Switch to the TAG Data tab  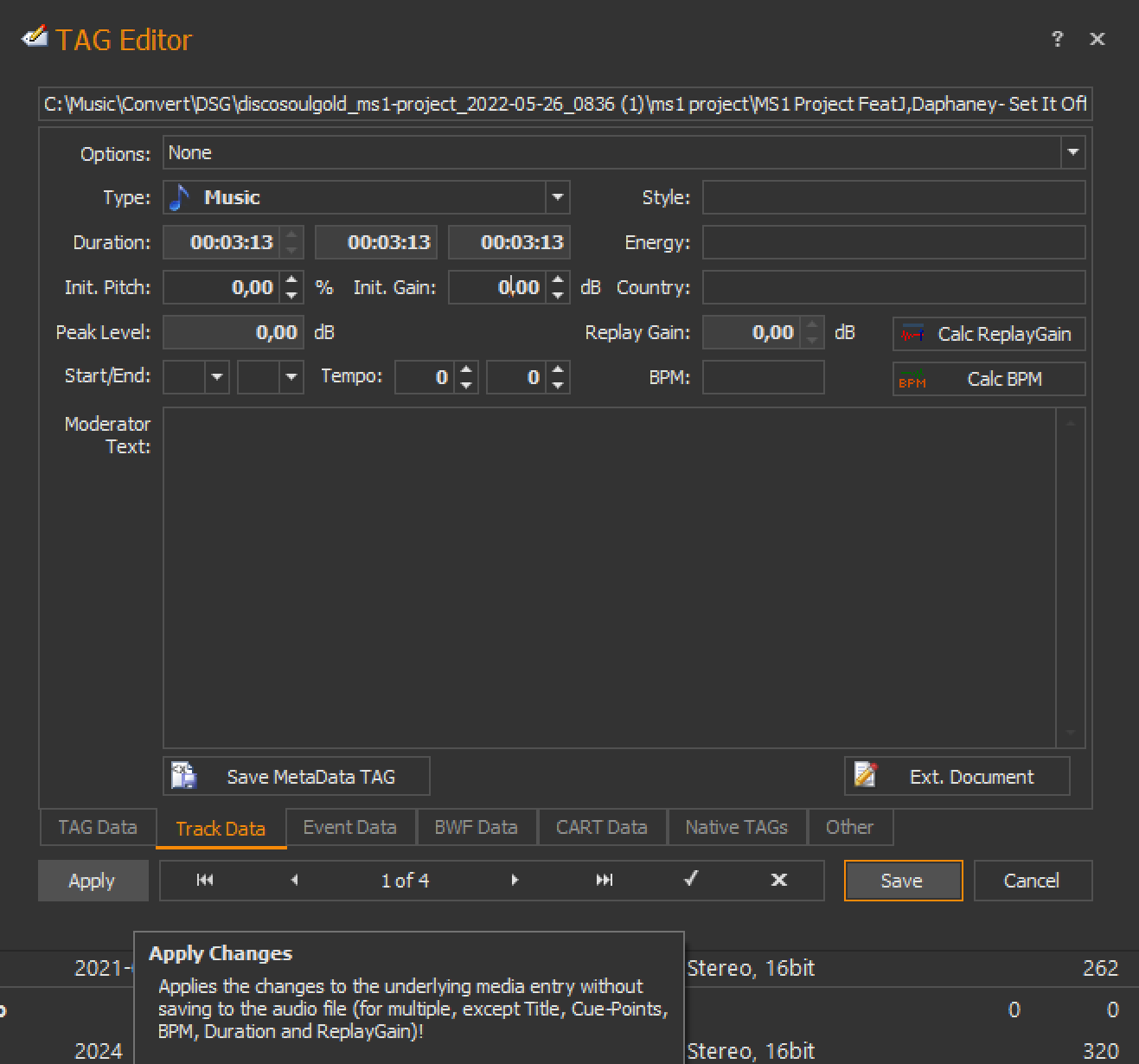point(98,827)
